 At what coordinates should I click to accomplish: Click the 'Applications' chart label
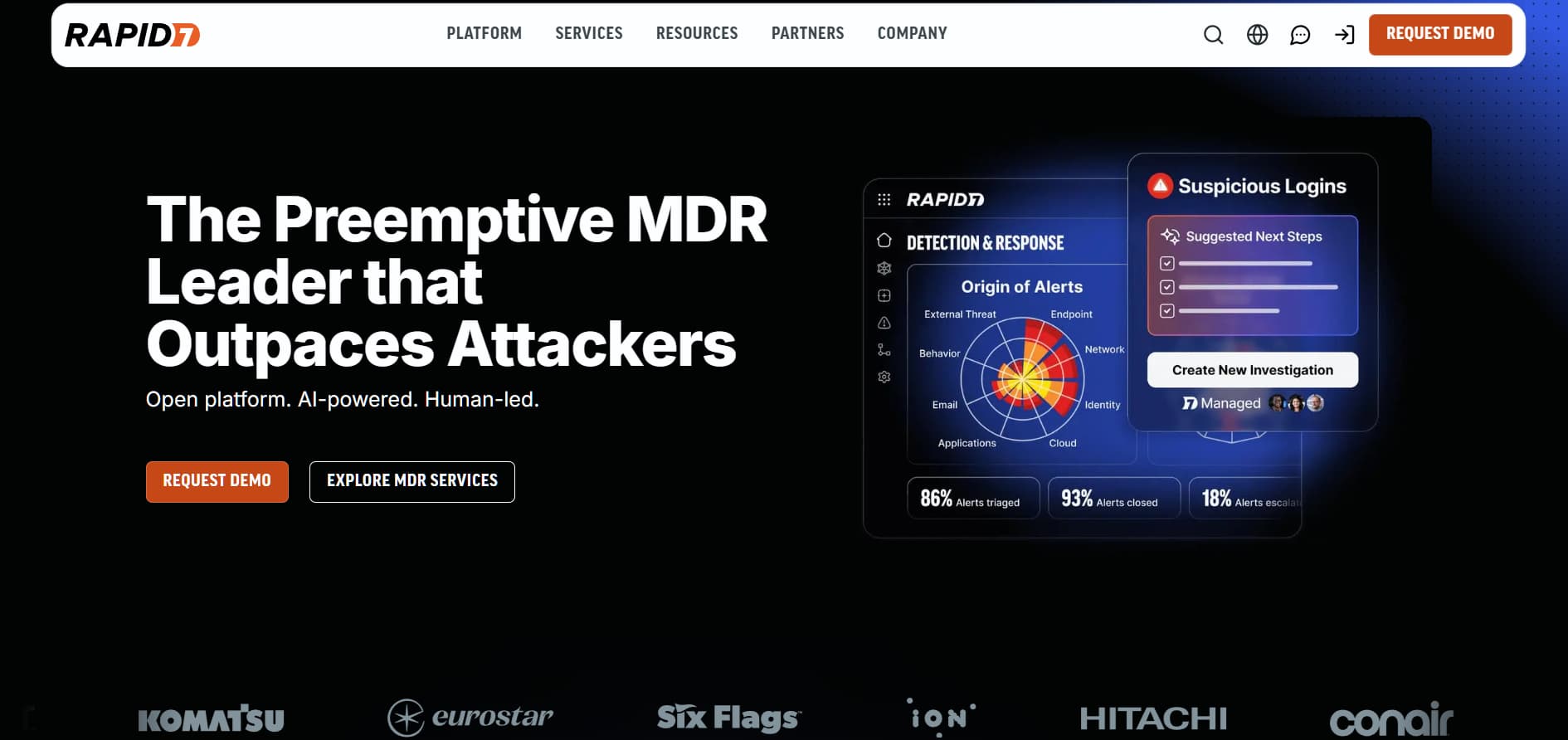click(x=967, y=443)
